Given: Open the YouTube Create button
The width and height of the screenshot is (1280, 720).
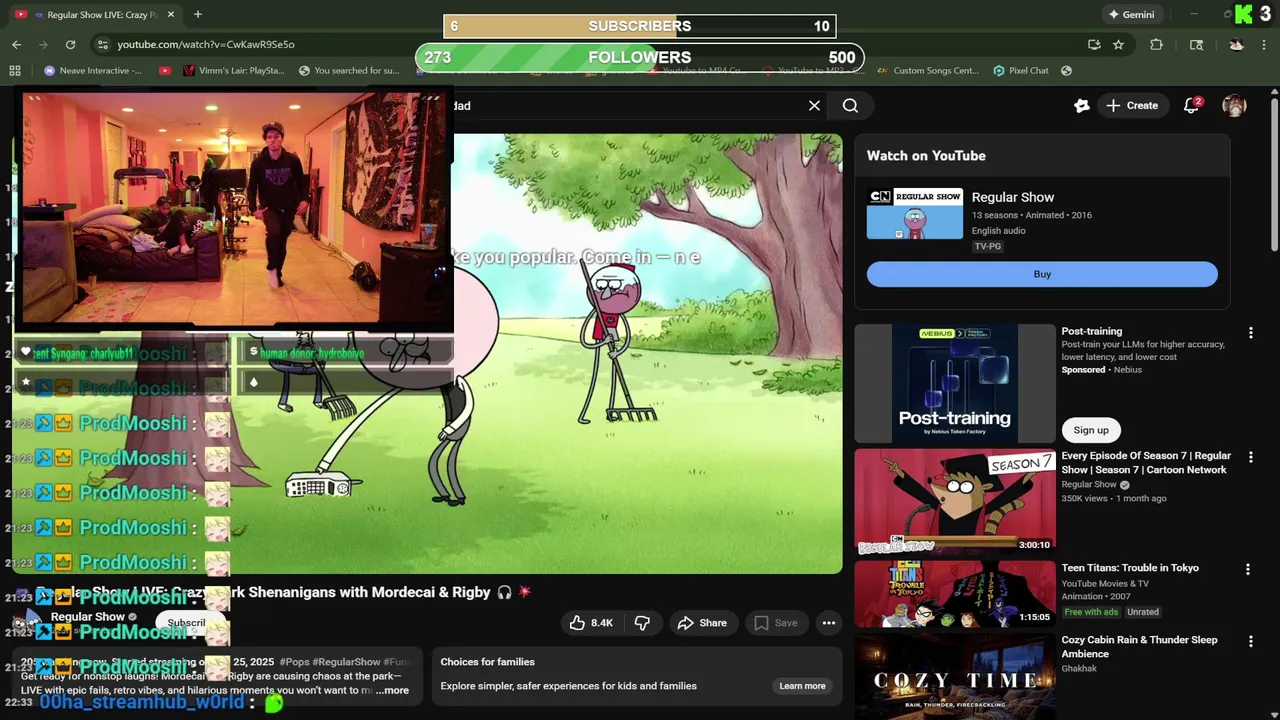Looking at the screenshot, I should 1131,105.
